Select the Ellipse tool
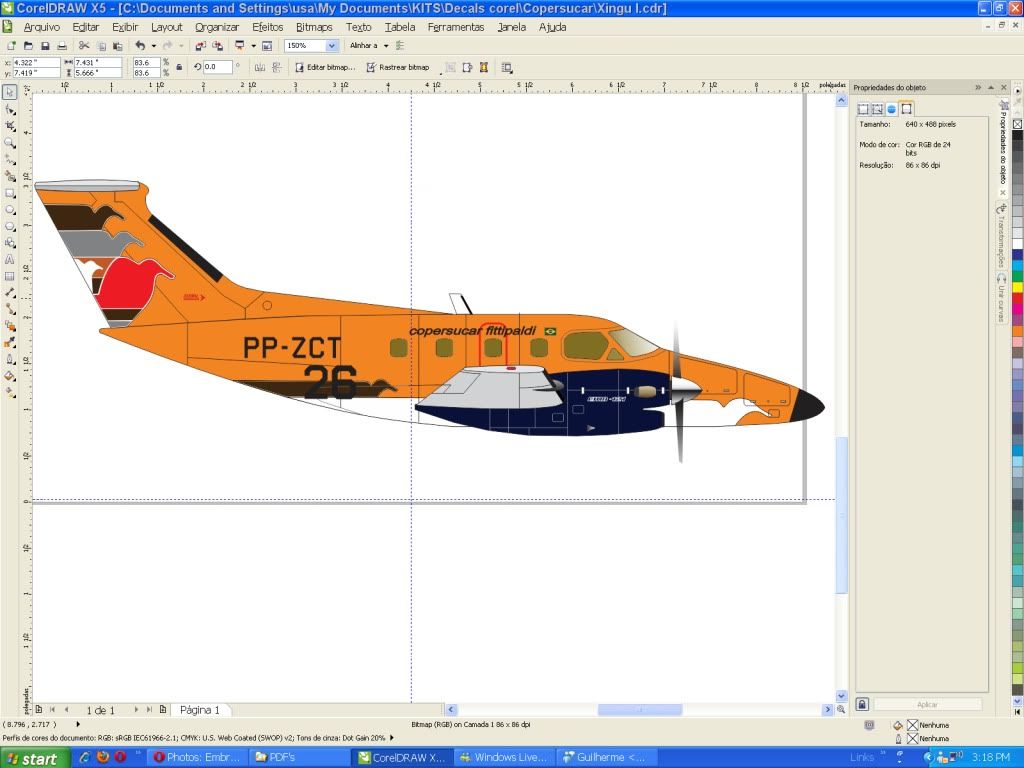This screenshot has width=1024, height=768. pyautogui.click(x=10, y=210)
